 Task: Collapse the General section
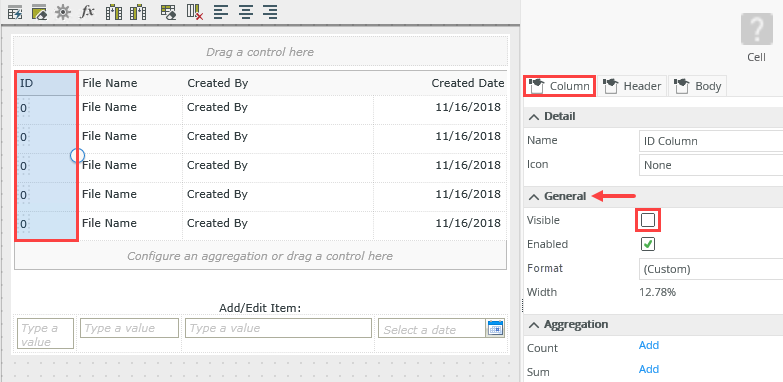pos(534,196)
